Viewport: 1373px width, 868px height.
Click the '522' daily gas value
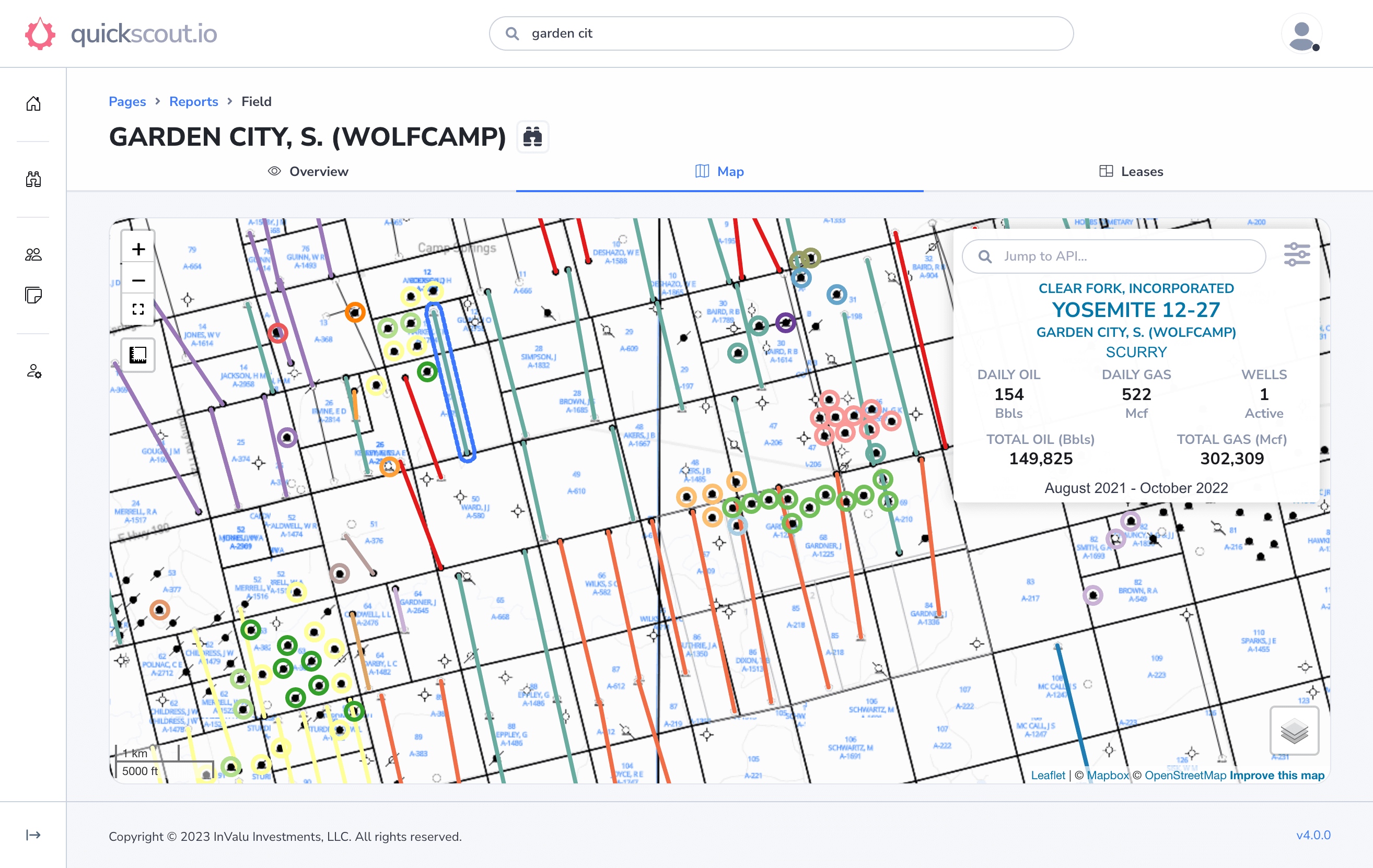[1136, 394]
